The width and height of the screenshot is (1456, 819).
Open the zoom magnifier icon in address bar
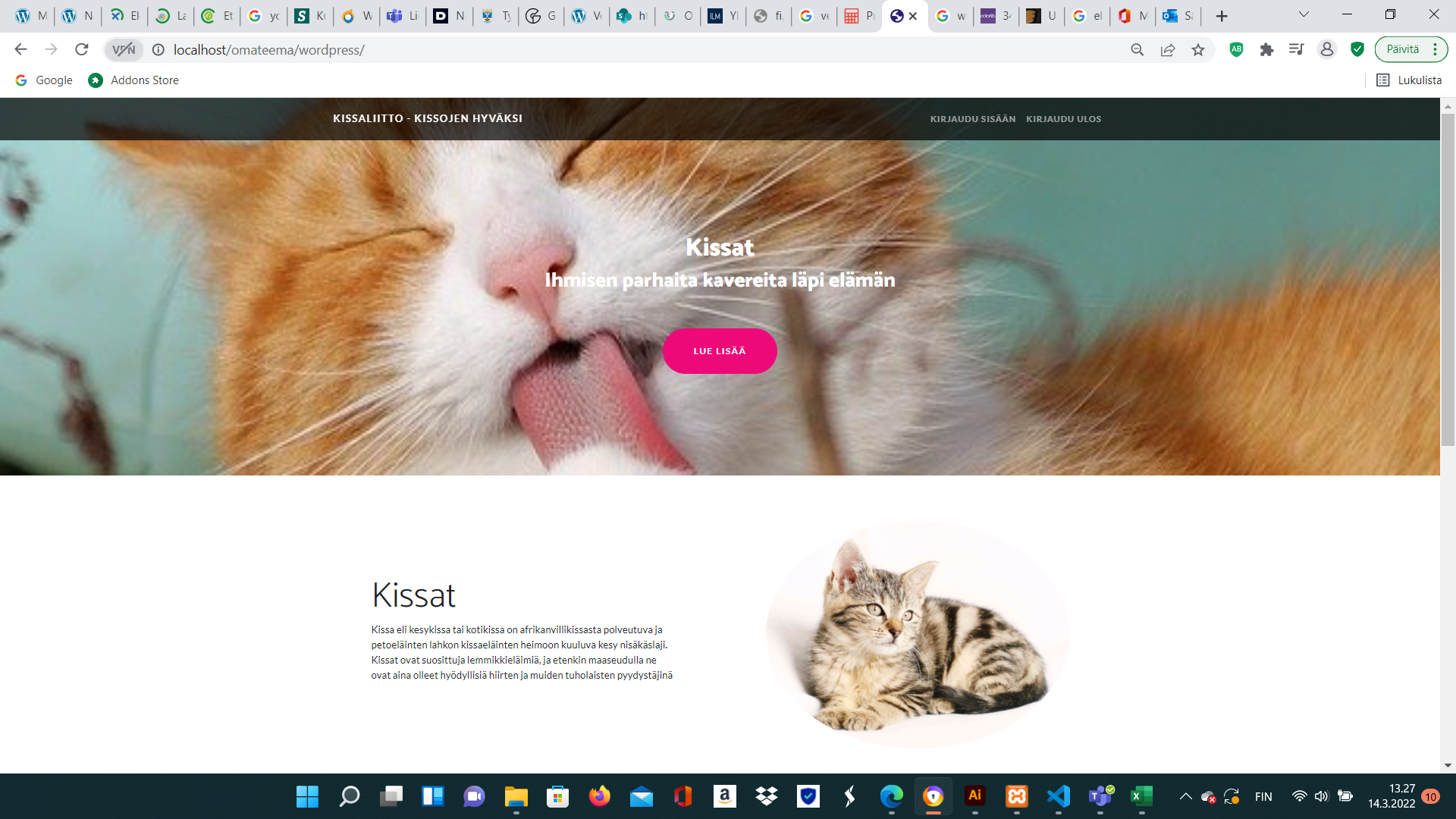point(1137,49)
